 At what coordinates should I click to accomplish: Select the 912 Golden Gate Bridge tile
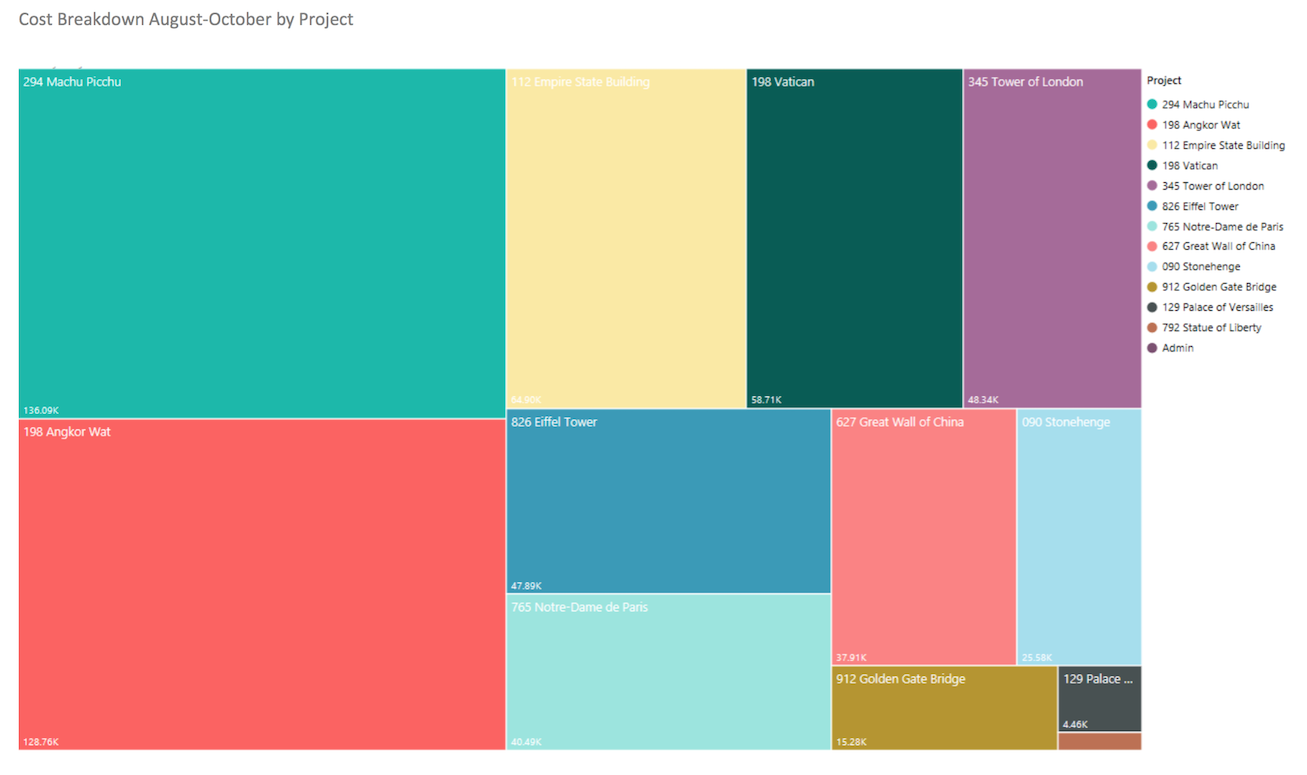pyautogui.click(x=944, y=708)
